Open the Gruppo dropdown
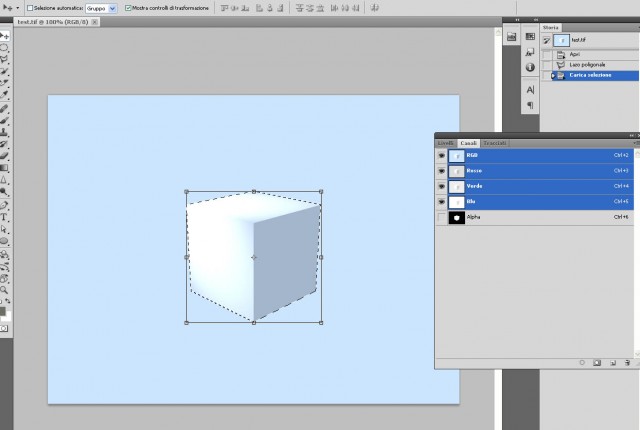 101,8
